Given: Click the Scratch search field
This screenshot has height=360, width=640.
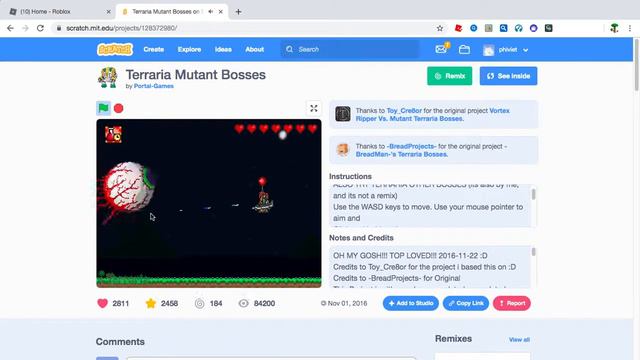Looking at the screenshot, I should coord(350,49).
